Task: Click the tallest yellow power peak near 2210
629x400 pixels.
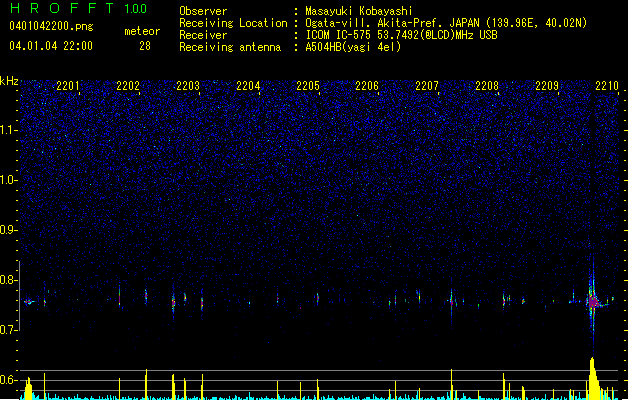Action: pos(592,378)
